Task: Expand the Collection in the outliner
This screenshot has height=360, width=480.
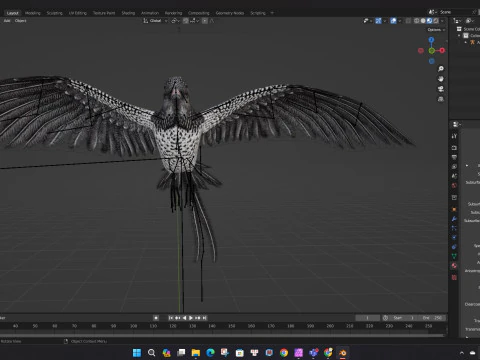Action: point(459,36)
